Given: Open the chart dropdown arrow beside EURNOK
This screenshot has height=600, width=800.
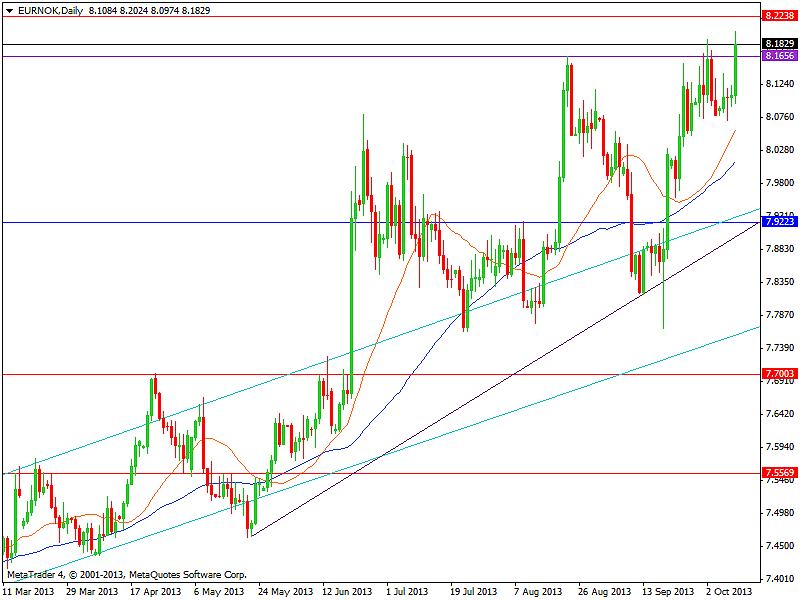Looking at the screenshot, I should click(9, 8).
